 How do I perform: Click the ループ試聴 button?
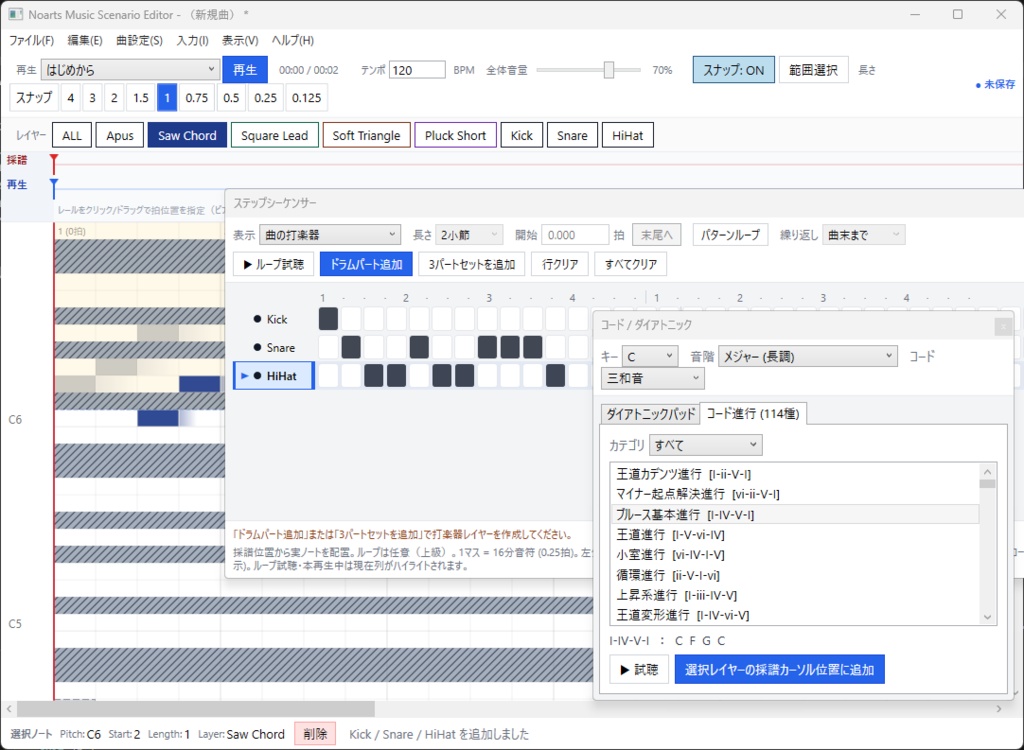273,265
